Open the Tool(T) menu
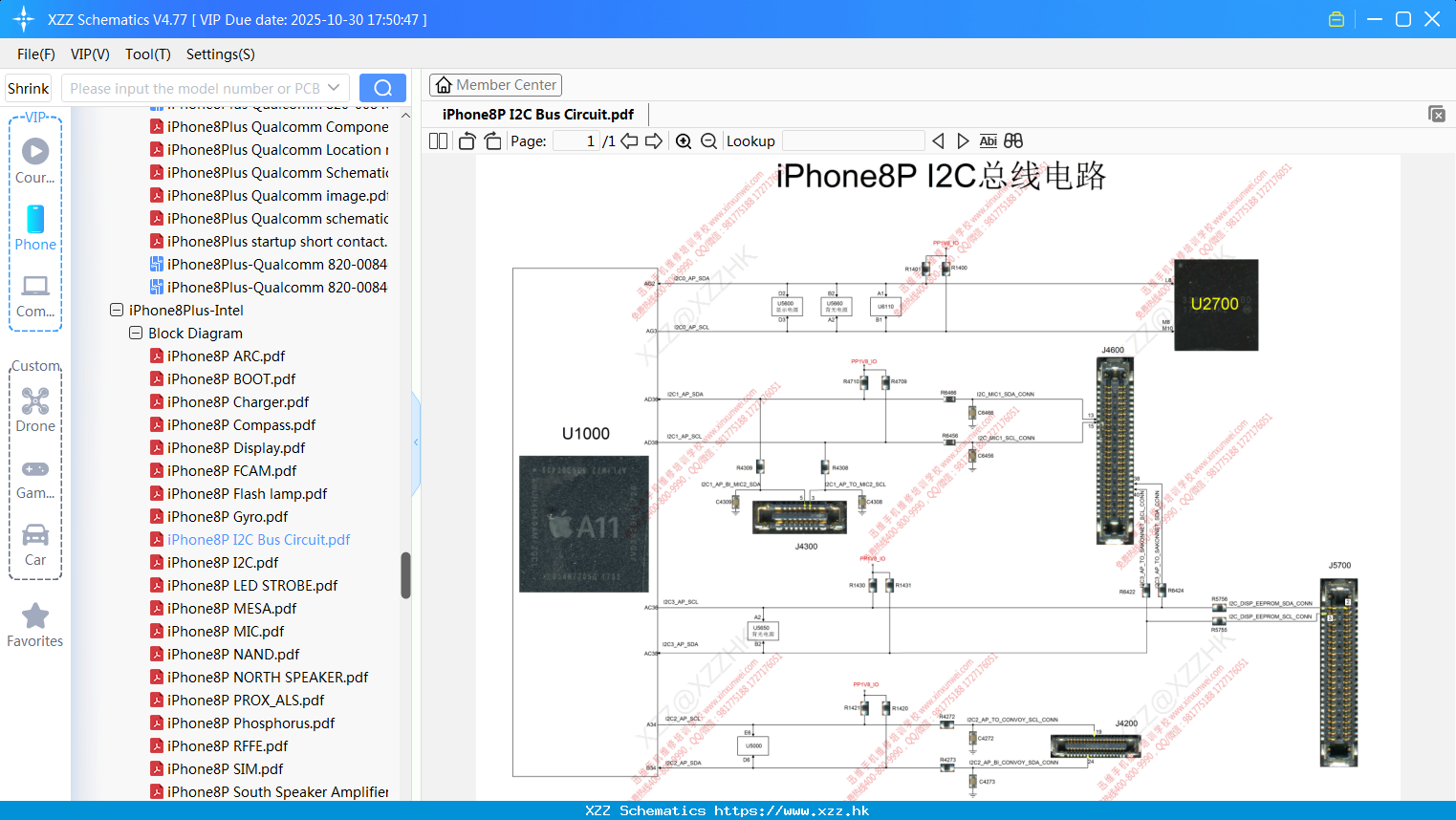This screenshot has width=1456, height=820. tap(147, 54)
